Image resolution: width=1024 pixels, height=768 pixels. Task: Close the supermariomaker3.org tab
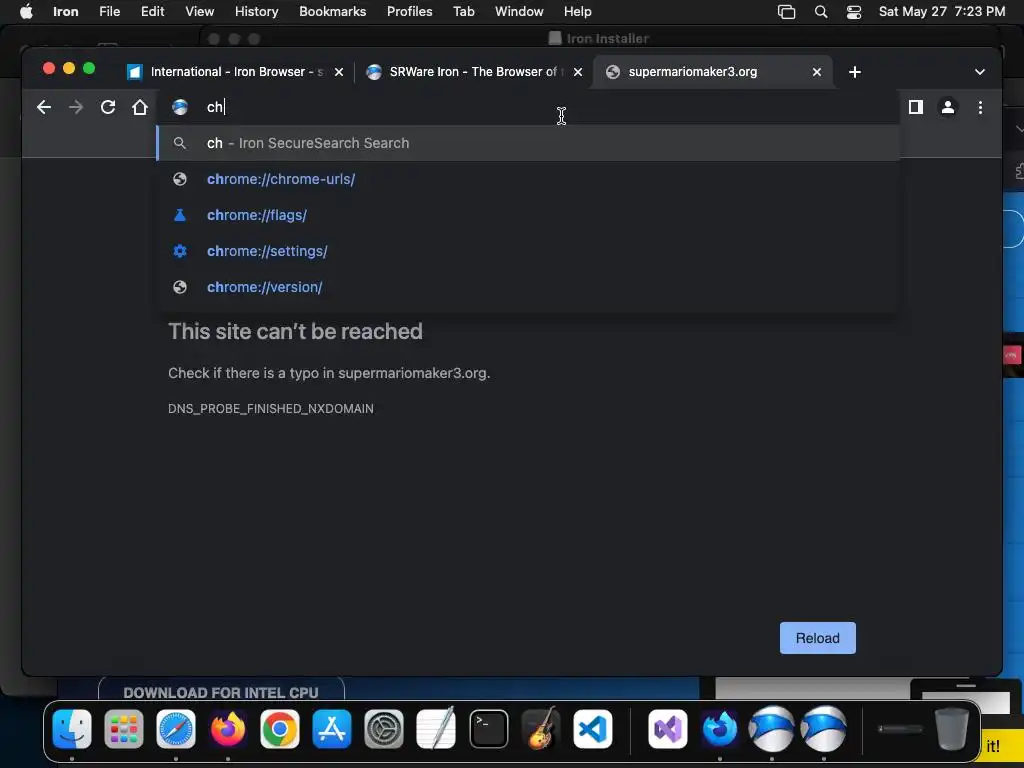816,72
